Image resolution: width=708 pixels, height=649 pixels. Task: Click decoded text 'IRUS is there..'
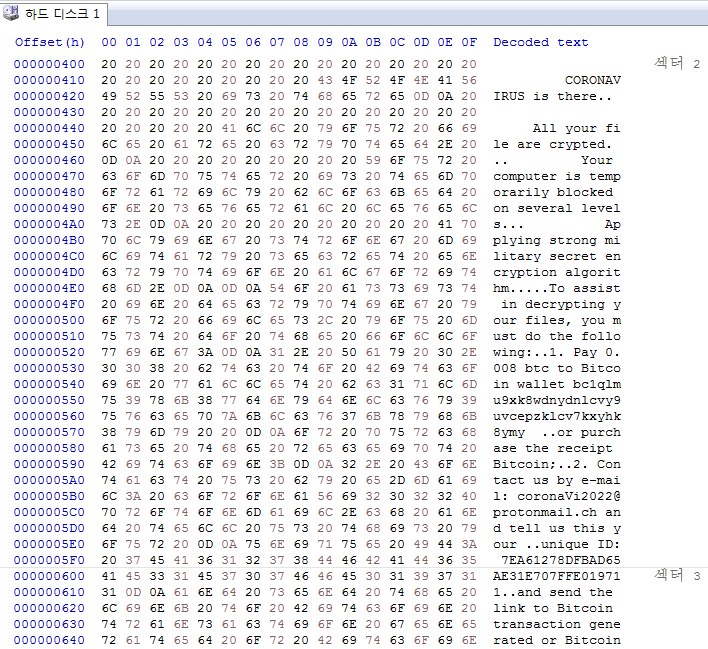coord(553,96)
